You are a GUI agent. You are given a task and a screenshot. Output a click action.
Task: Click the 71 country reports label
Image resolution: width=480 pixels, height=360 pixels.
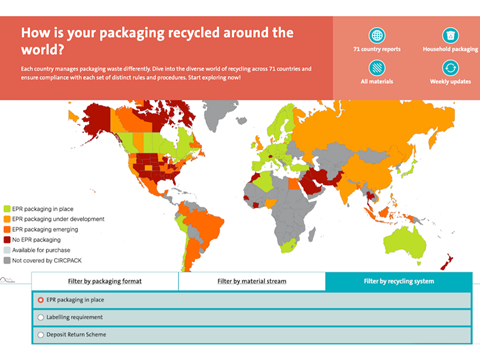[x=377, y=49]
